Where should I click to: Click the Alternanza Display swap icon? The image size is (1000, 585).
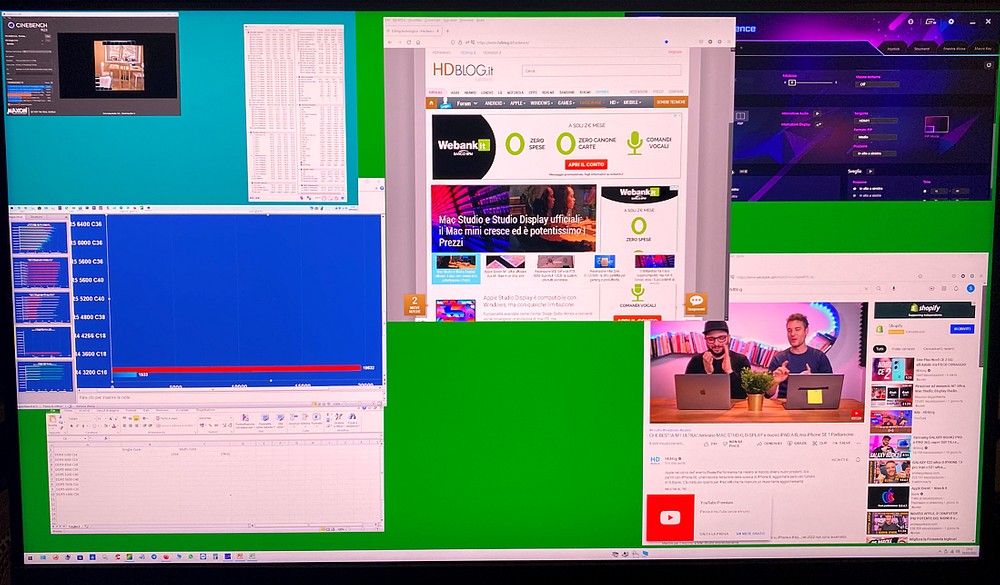click(817, 124)
